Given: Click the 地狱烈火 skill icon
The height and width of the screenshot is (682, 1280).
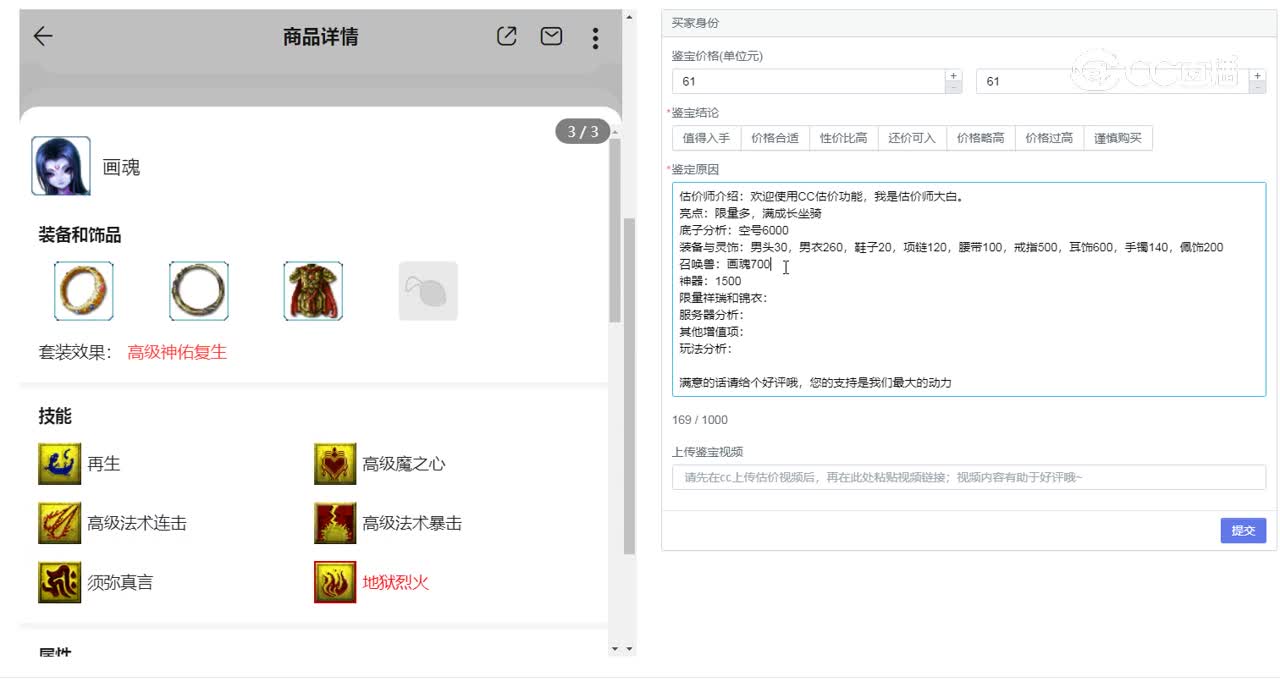Looking at the screenshot, I should (334, 582).
